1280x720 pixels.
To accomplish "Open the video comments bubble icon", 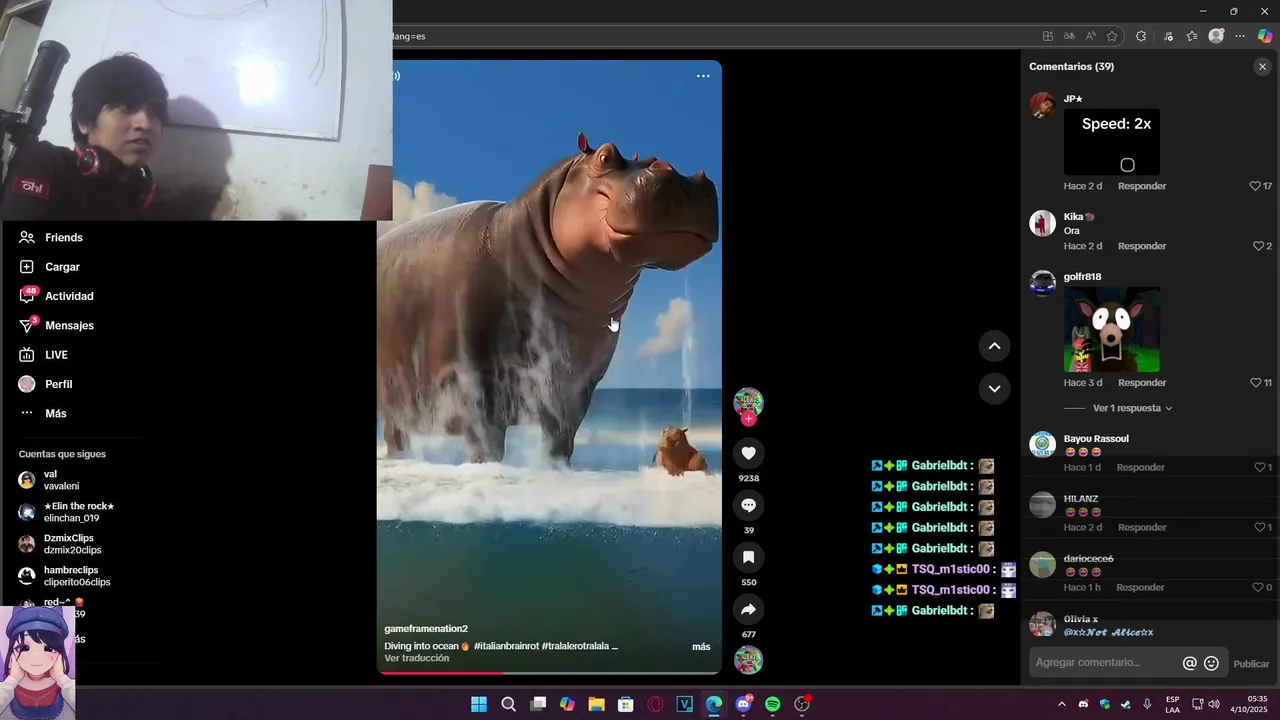I will tap(748, 505).
